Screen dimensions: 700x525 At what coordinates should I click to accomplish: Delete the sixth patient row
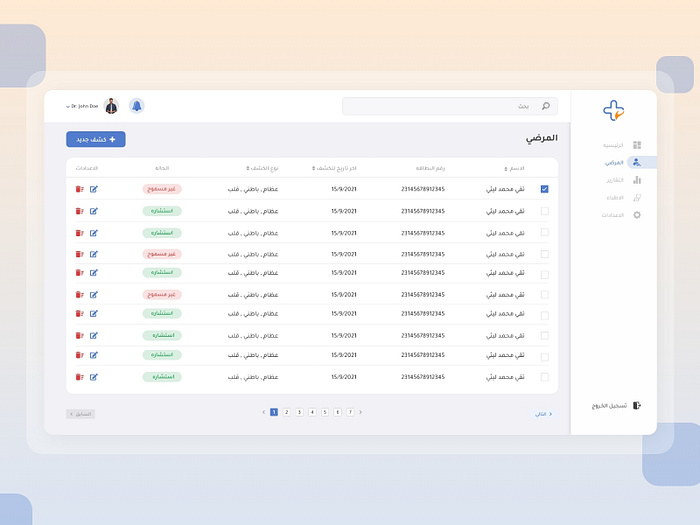[79, 295]
